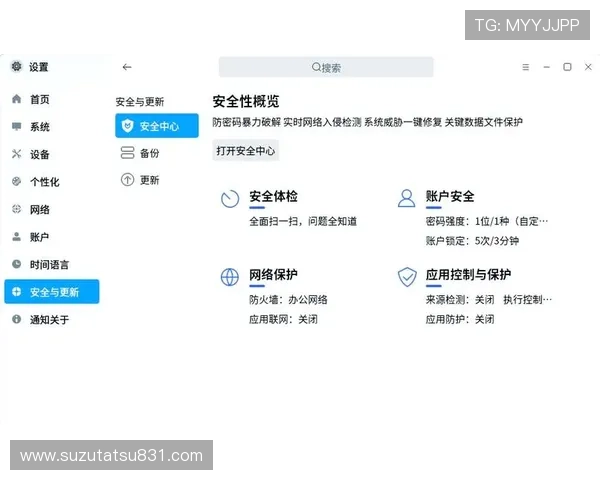The image size is (600, 480).
Task: Click the 应用控制与保护 shield check icon
Action: point(407,277)
